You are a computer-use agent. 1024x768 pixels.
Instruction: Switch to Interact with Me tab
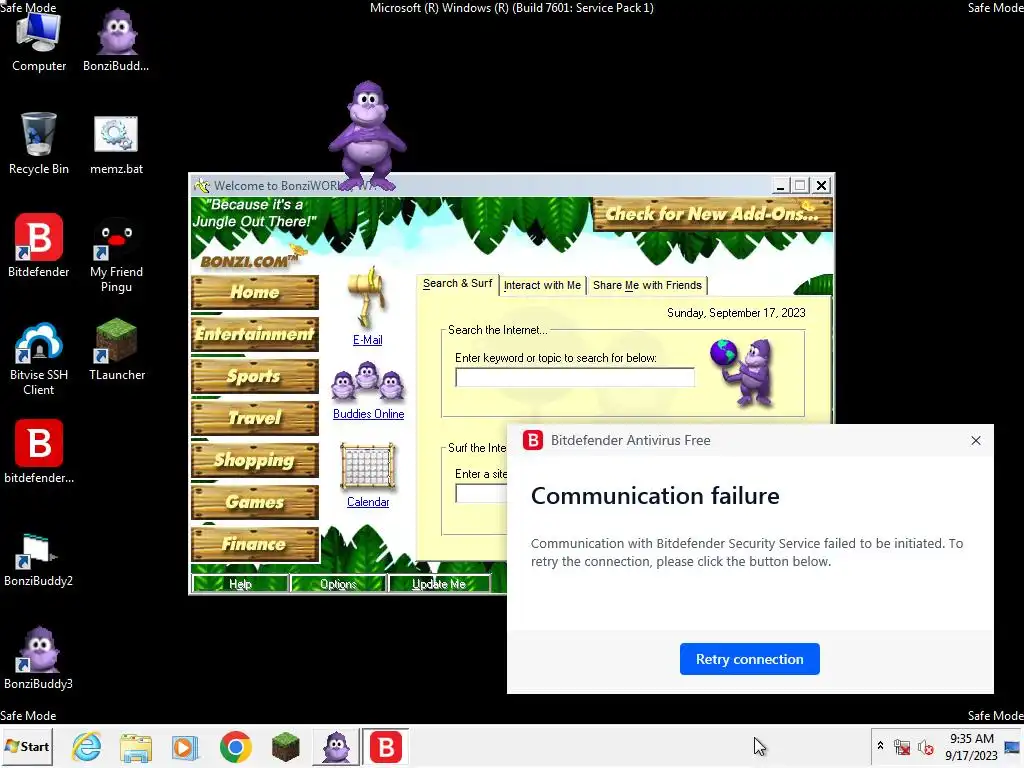click(542, 285)
